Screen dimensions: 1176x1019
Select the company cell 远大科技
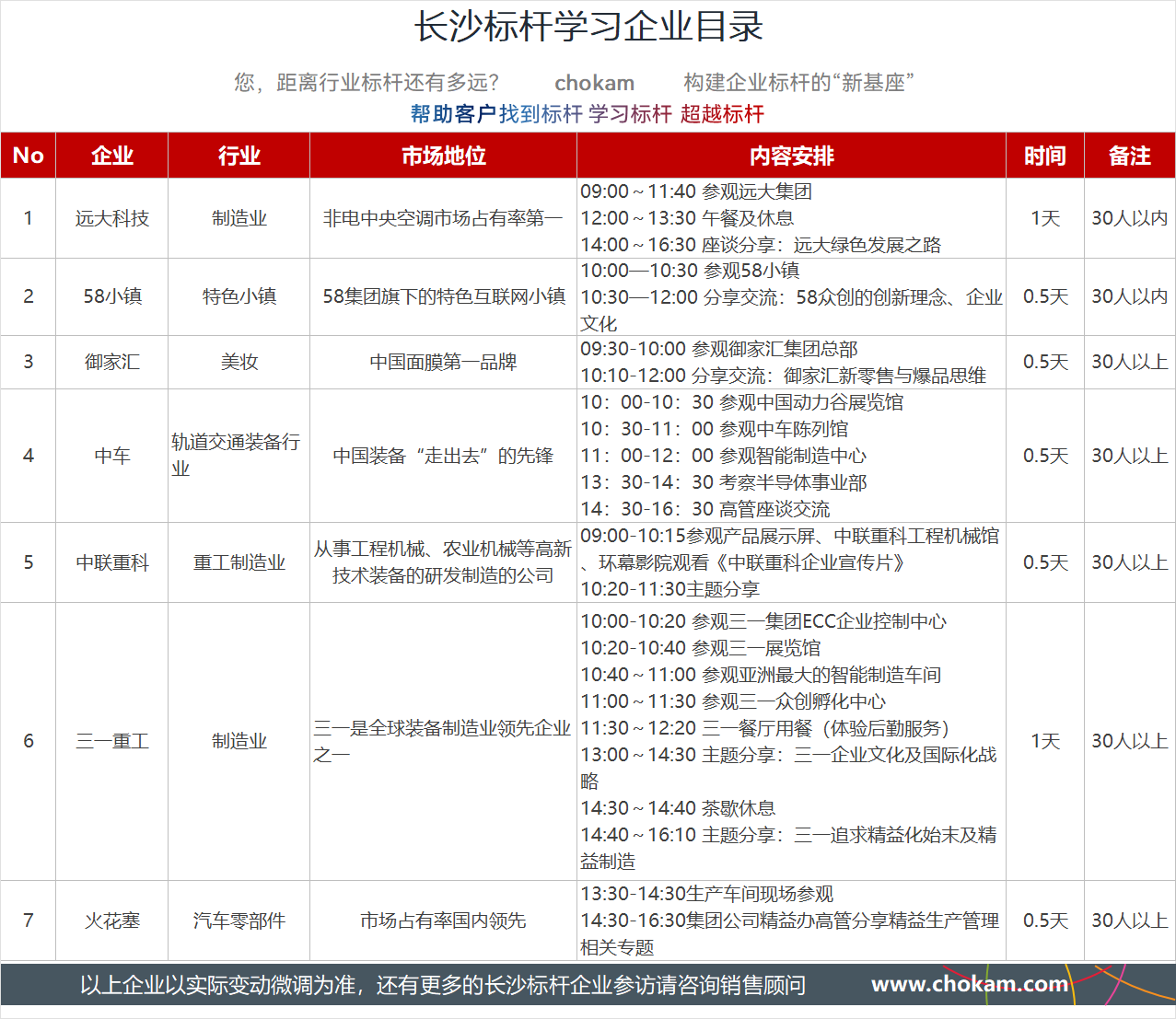(112, 218)
